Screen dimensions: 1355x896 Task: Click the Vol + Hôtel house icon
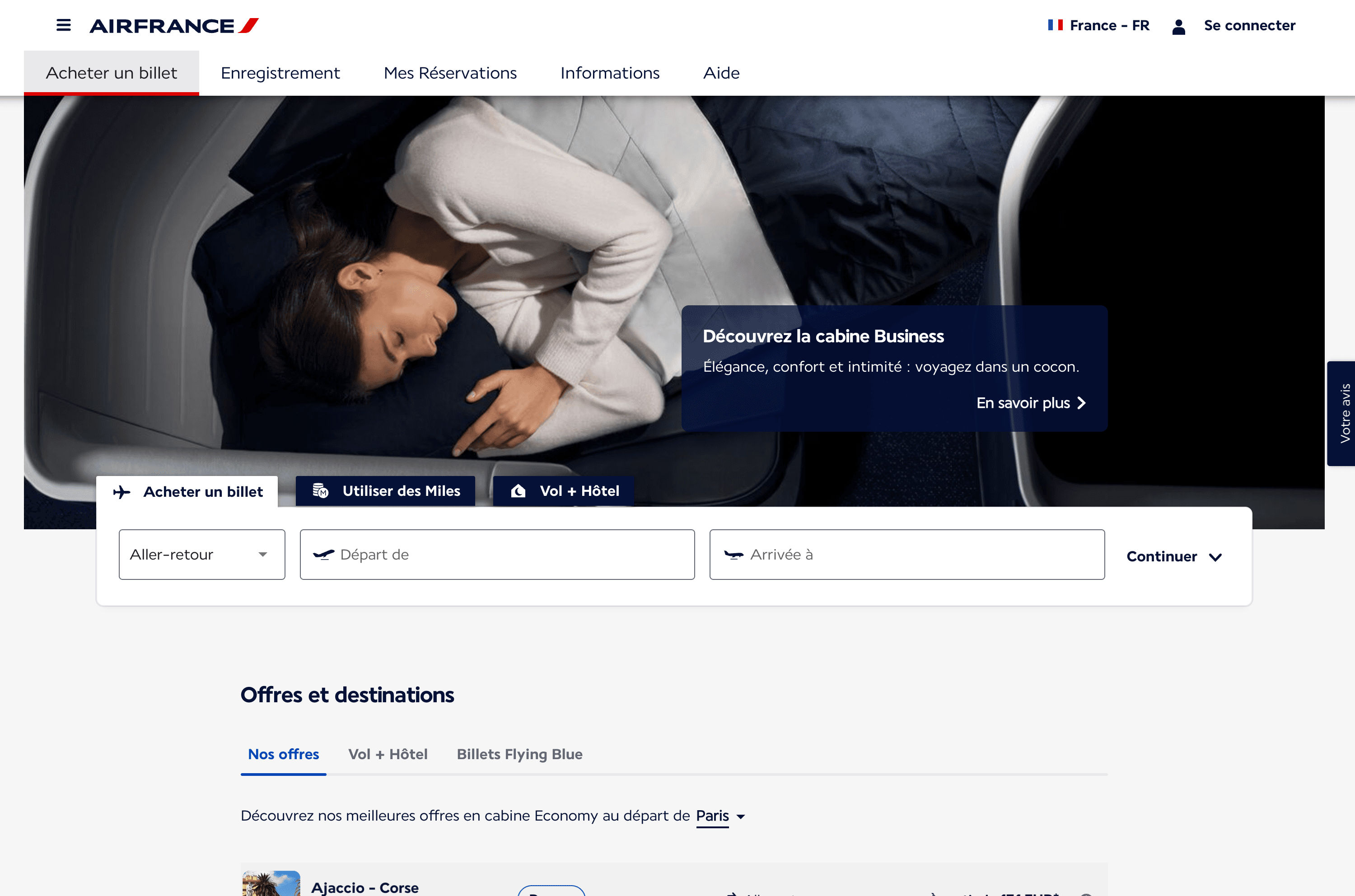[x=518, y=491]
